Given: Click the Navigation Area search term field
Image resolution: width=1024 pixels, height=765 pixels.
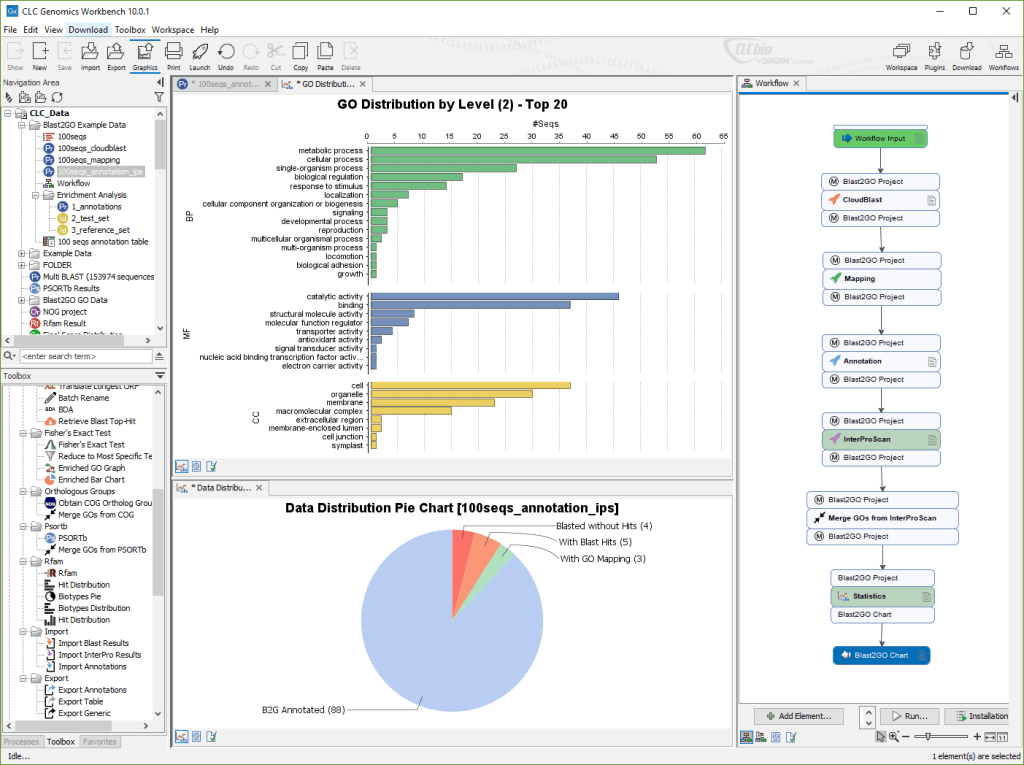Looking at the screenshot, I should pos(86,356).
